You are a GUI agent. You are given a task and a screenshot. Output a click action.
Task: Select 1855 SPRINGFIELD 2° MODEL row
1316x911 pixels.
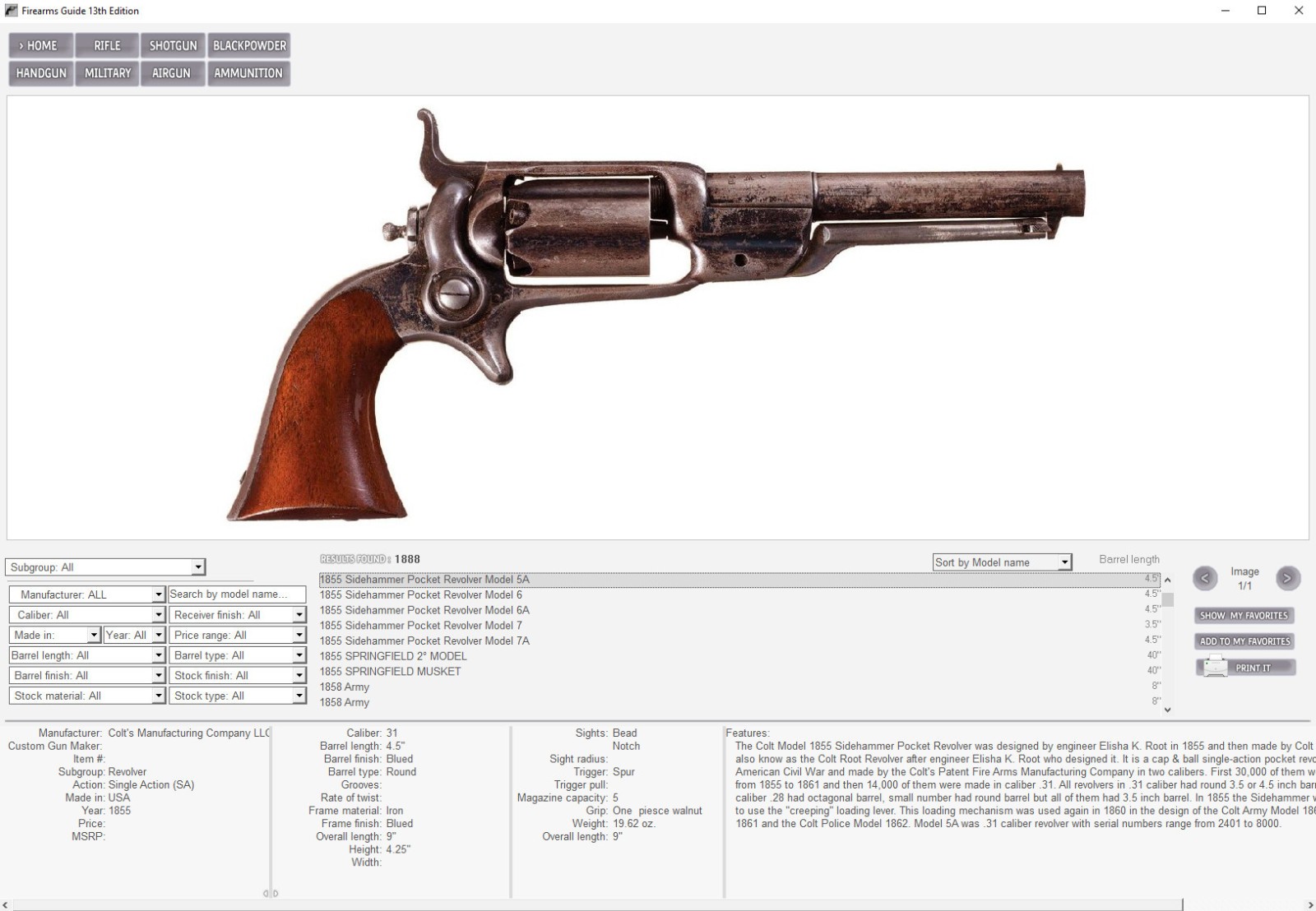(739, 656)
